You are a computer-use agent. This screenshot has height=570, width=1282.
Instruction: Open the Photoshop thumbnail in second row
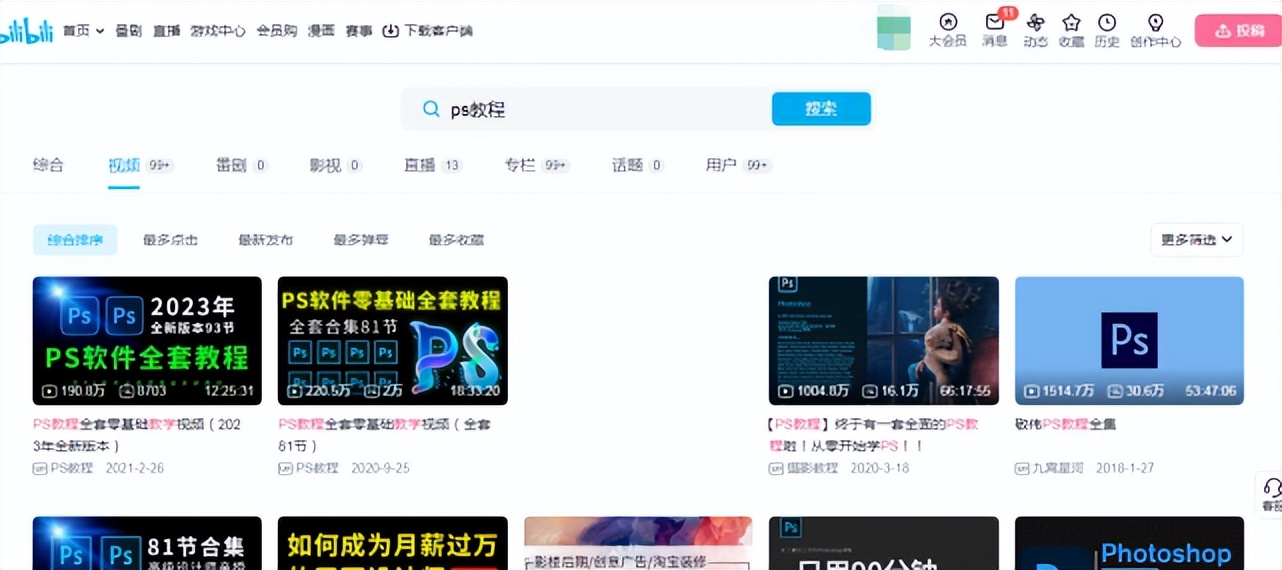point(1129,543)
